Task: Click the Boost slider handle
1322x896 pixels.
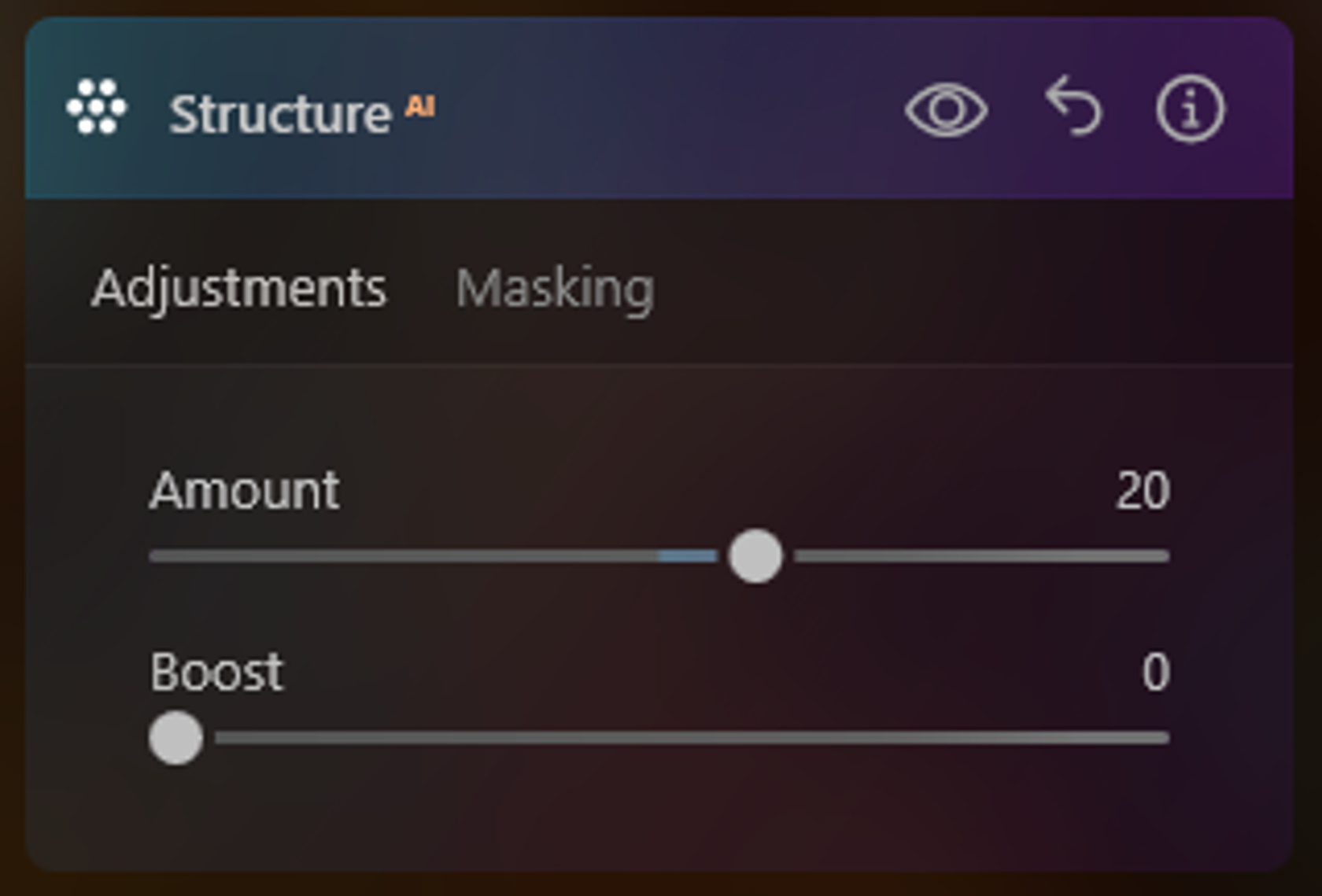Action: tap(176, 738)
